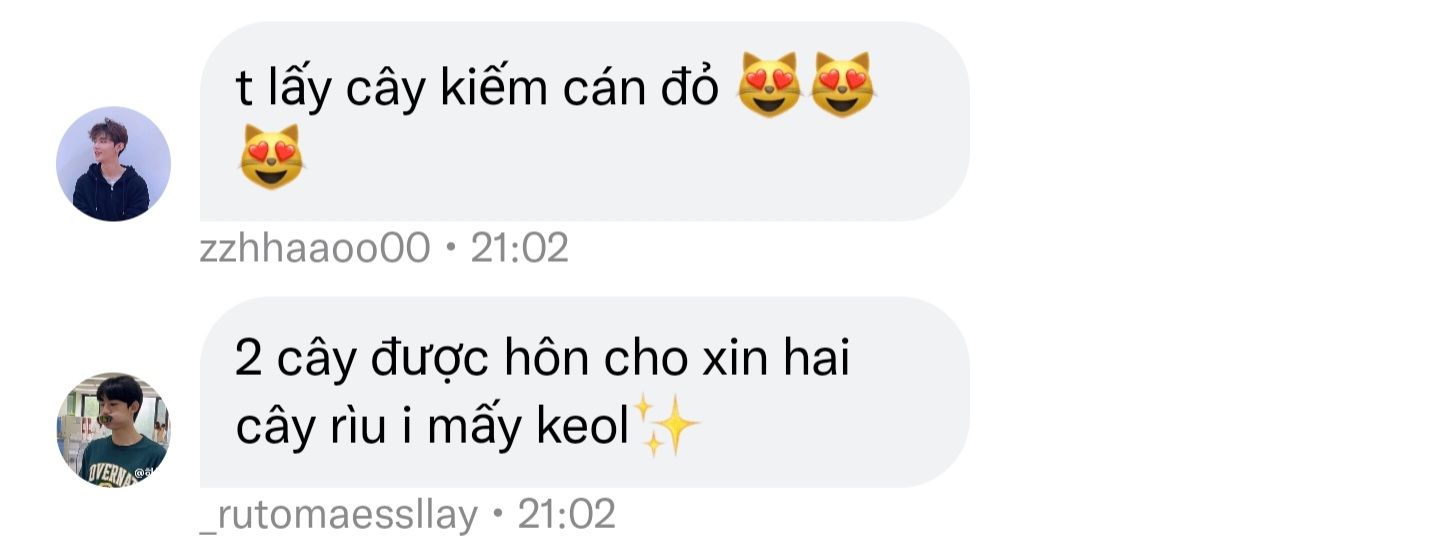Viewport: 1440px width, 550px height.
Task: Click the 21:02 timestamp beside zzhhaaoo00
Action: 519,248
